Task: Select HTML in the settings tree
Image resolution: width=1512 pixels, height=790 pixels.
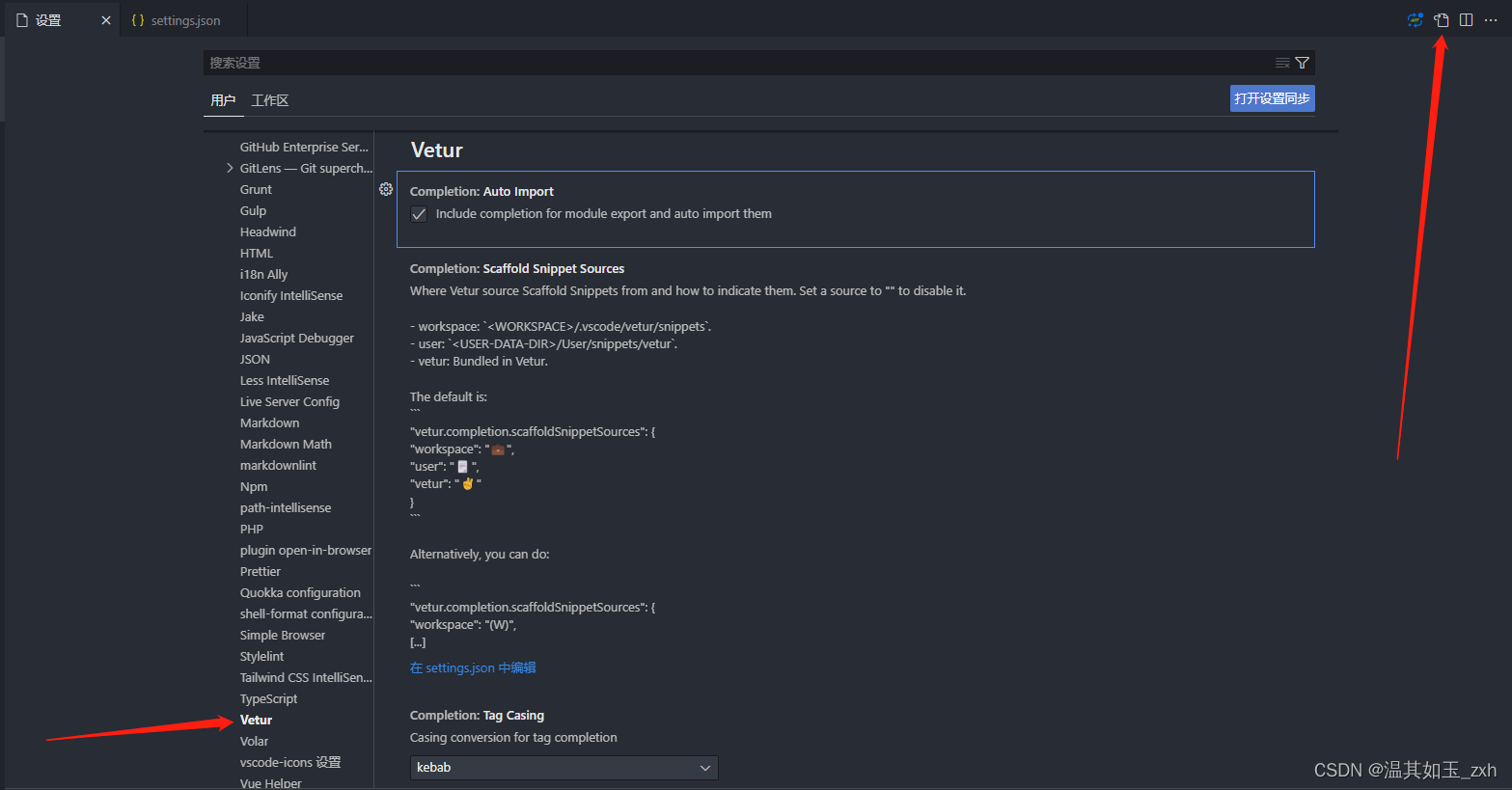Action: [257, 253]
